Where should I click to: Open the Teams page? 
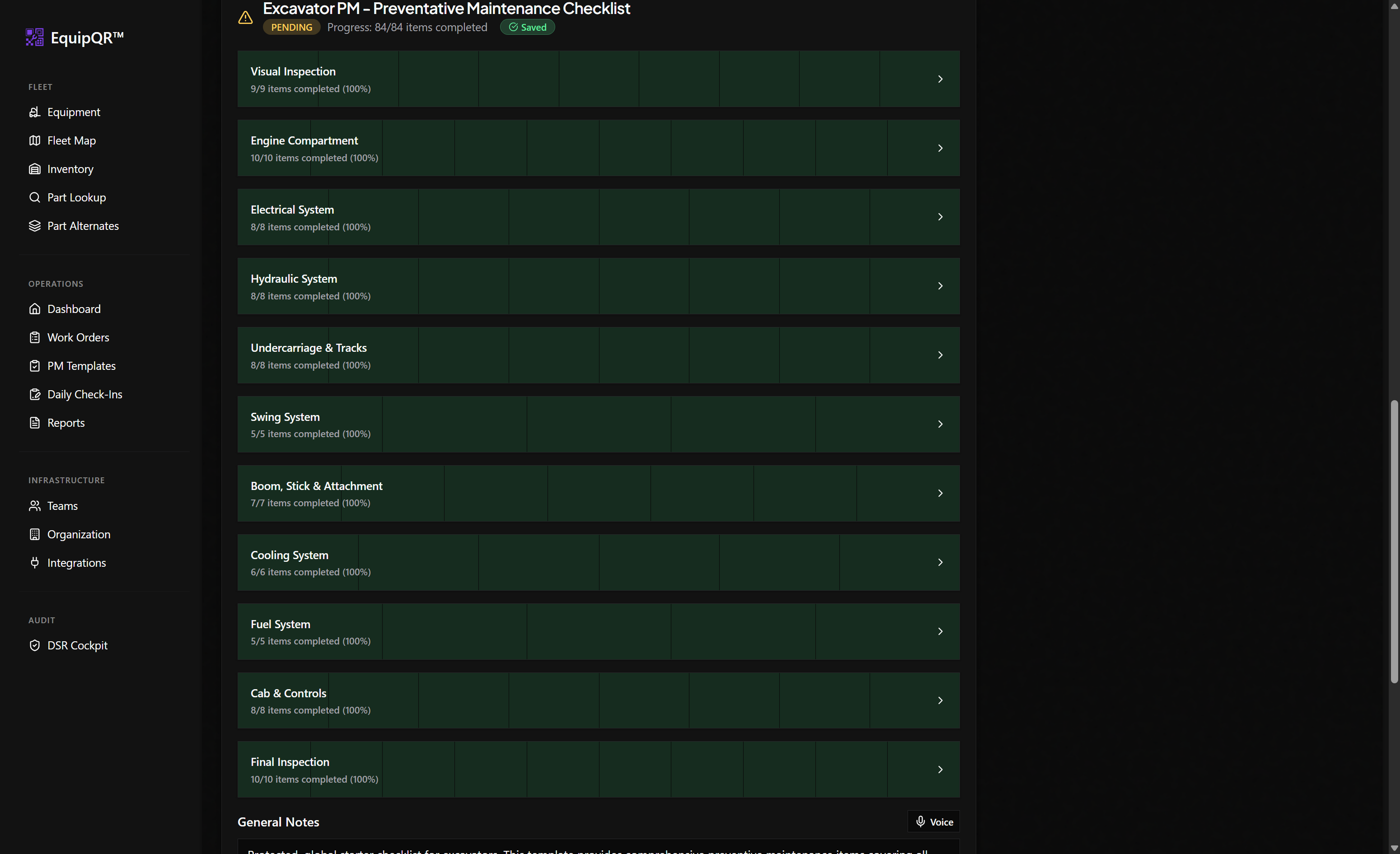pos(62,506)
